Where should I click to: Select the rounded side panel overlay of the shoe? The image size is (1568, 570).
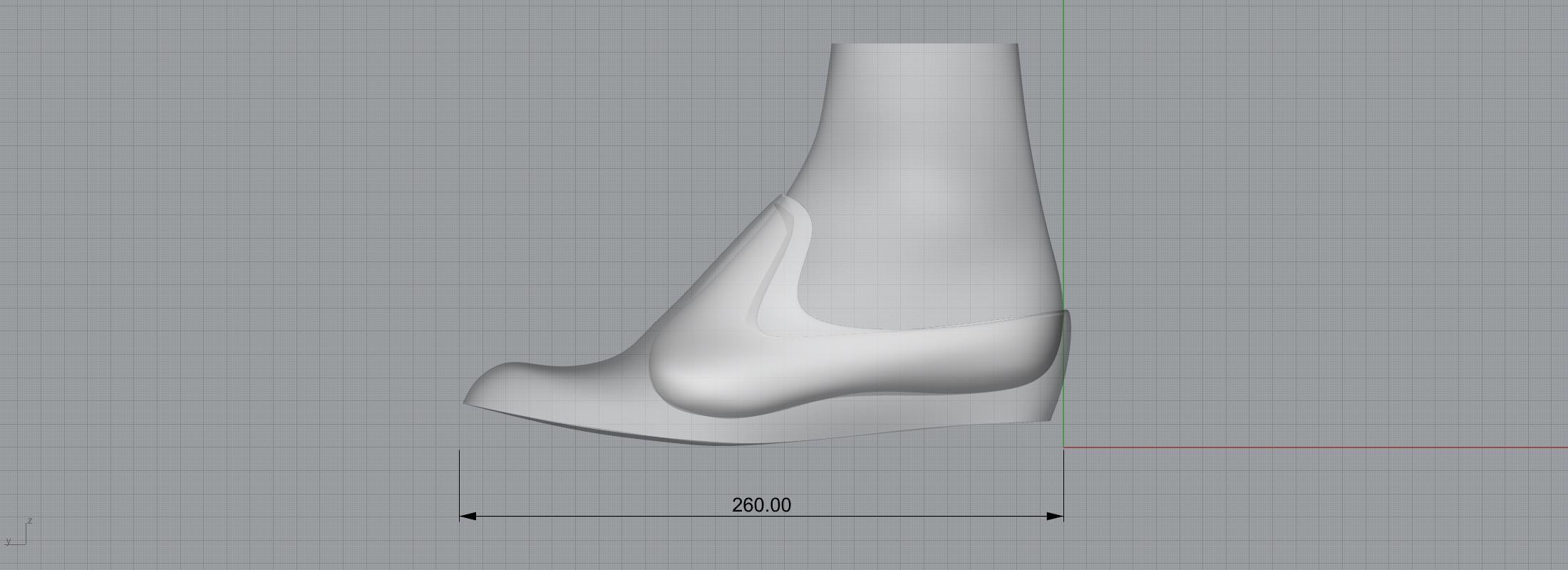(x=713, y=378)
